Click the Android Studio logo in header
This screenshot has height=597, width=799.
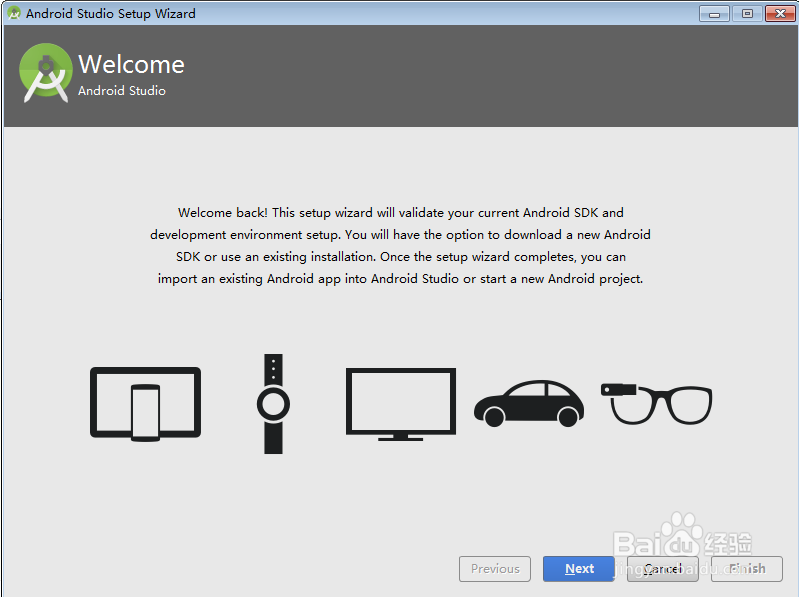[45, 73]
